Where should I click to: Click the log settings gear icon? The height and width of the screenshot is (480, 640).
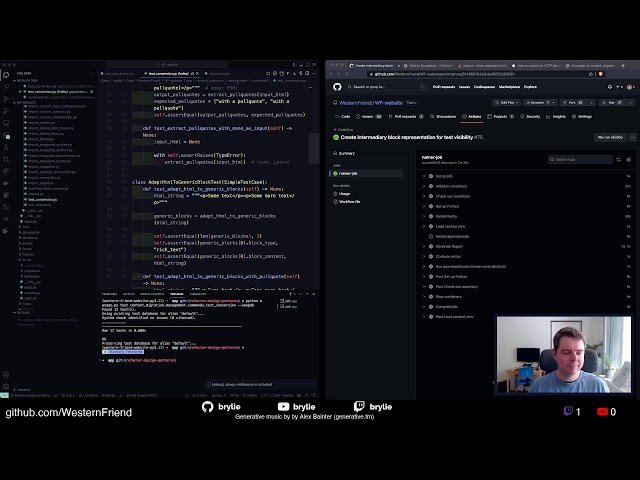pos(628,159)
